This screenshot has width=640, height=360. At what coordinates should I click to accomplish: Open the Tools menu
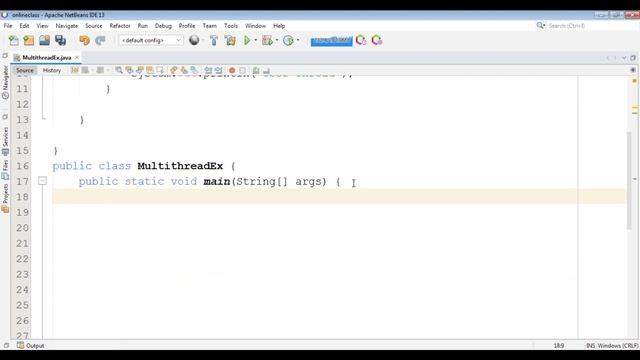pyautogui.click(x=231, y=26)
